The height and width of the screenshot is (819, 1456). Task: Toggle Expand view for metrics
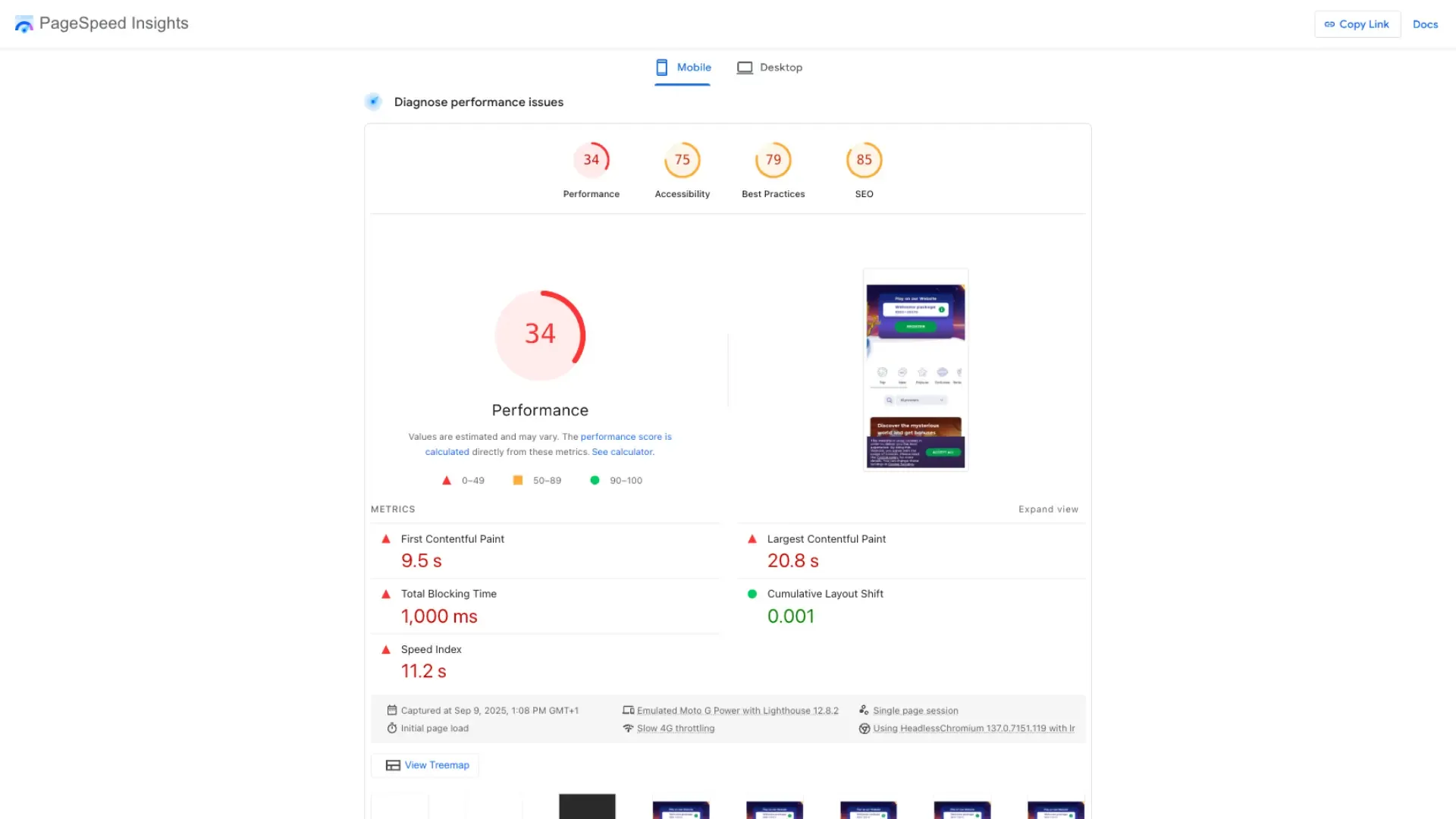pyautogui.click(x=1048, y=510)
